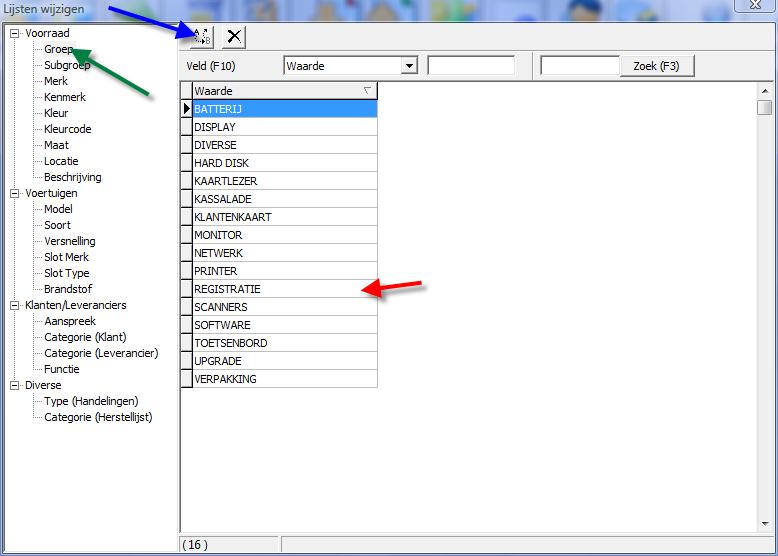Viewport: 778px width, 556px height.
Task: Click the Klanten/Leveranciers root label
Action: [75, 306]
